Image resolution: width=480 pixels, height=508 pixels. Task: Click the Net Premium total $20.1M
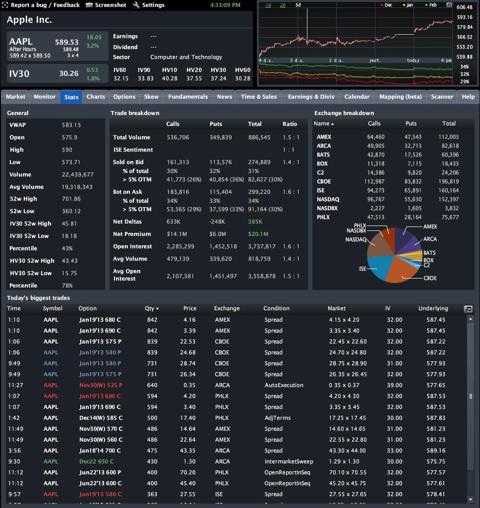(258, 234)
